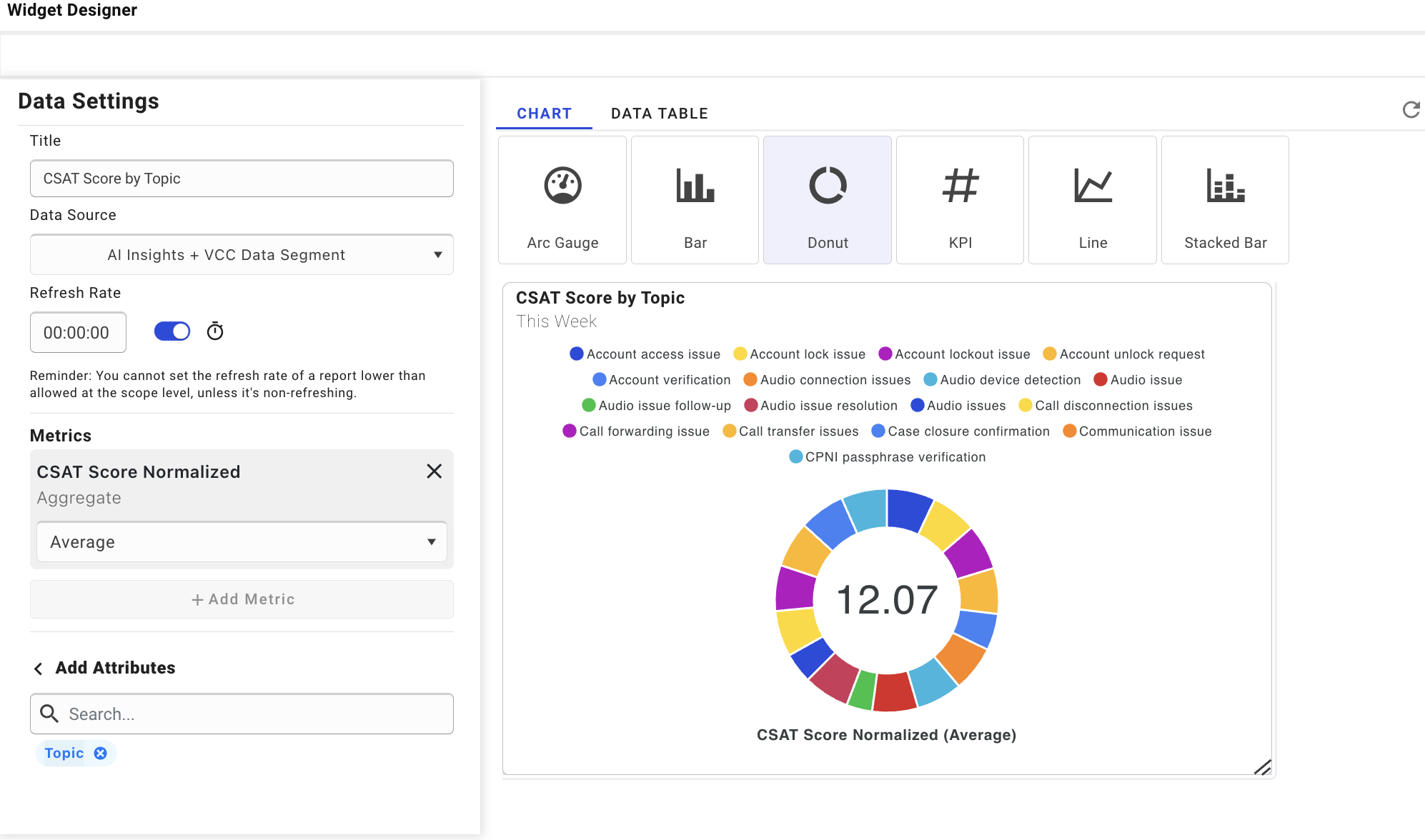Choose the Stacked Bar chart type
The width and height of the screenshot is (1425, 840).
tap(1225, 201)
